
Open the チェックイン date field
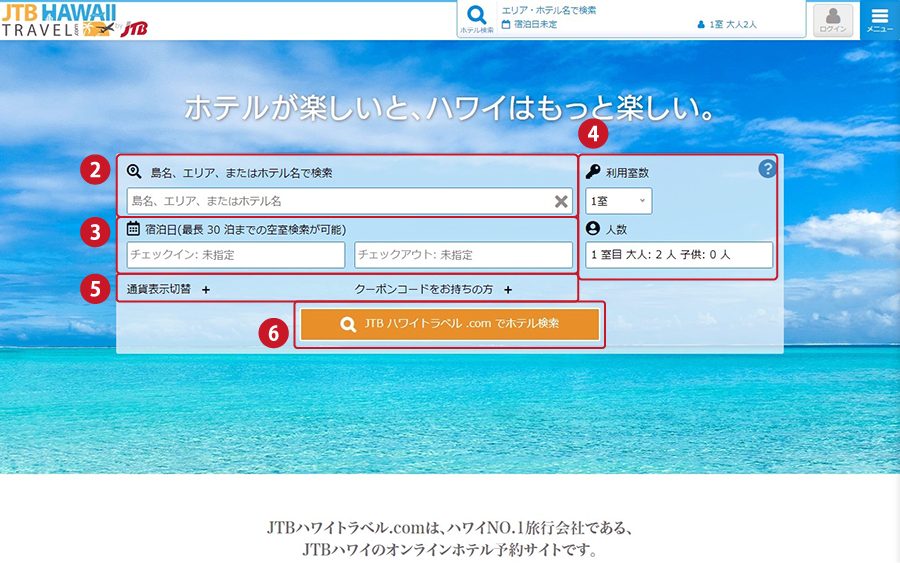(236, 255)
